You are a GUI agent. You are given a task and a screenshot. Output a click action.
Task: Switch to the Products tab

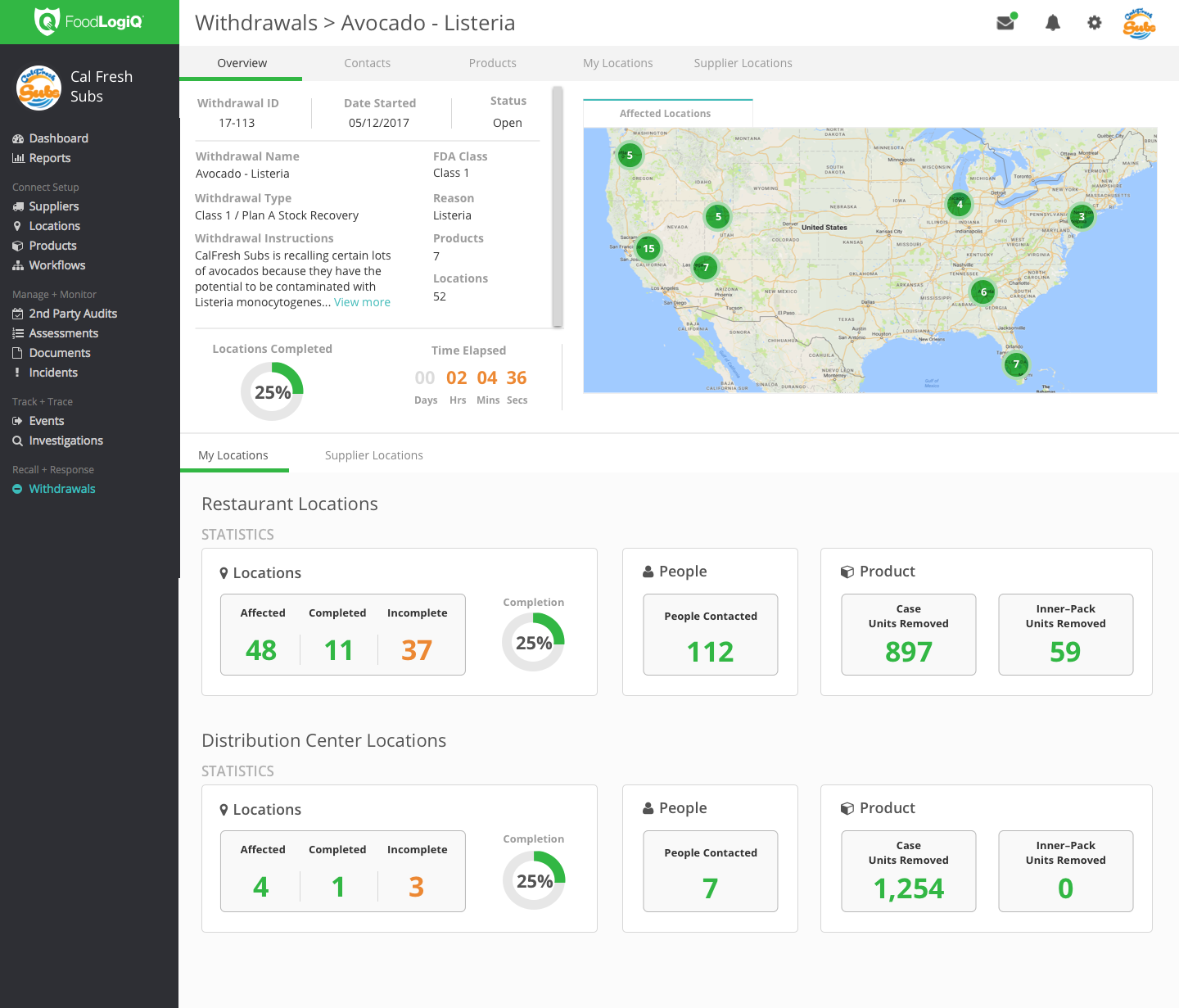pos(492,63)
